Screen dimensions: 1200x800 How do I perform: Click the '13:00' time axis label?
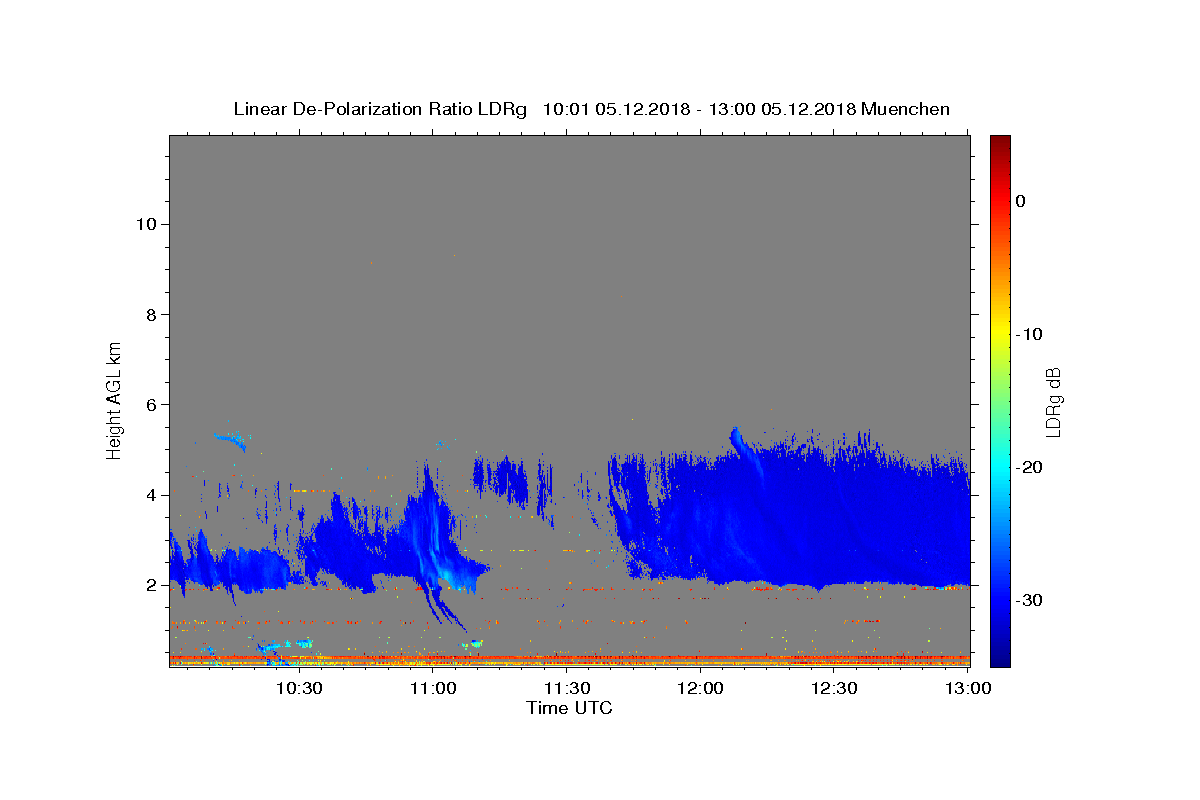(968, 689)
